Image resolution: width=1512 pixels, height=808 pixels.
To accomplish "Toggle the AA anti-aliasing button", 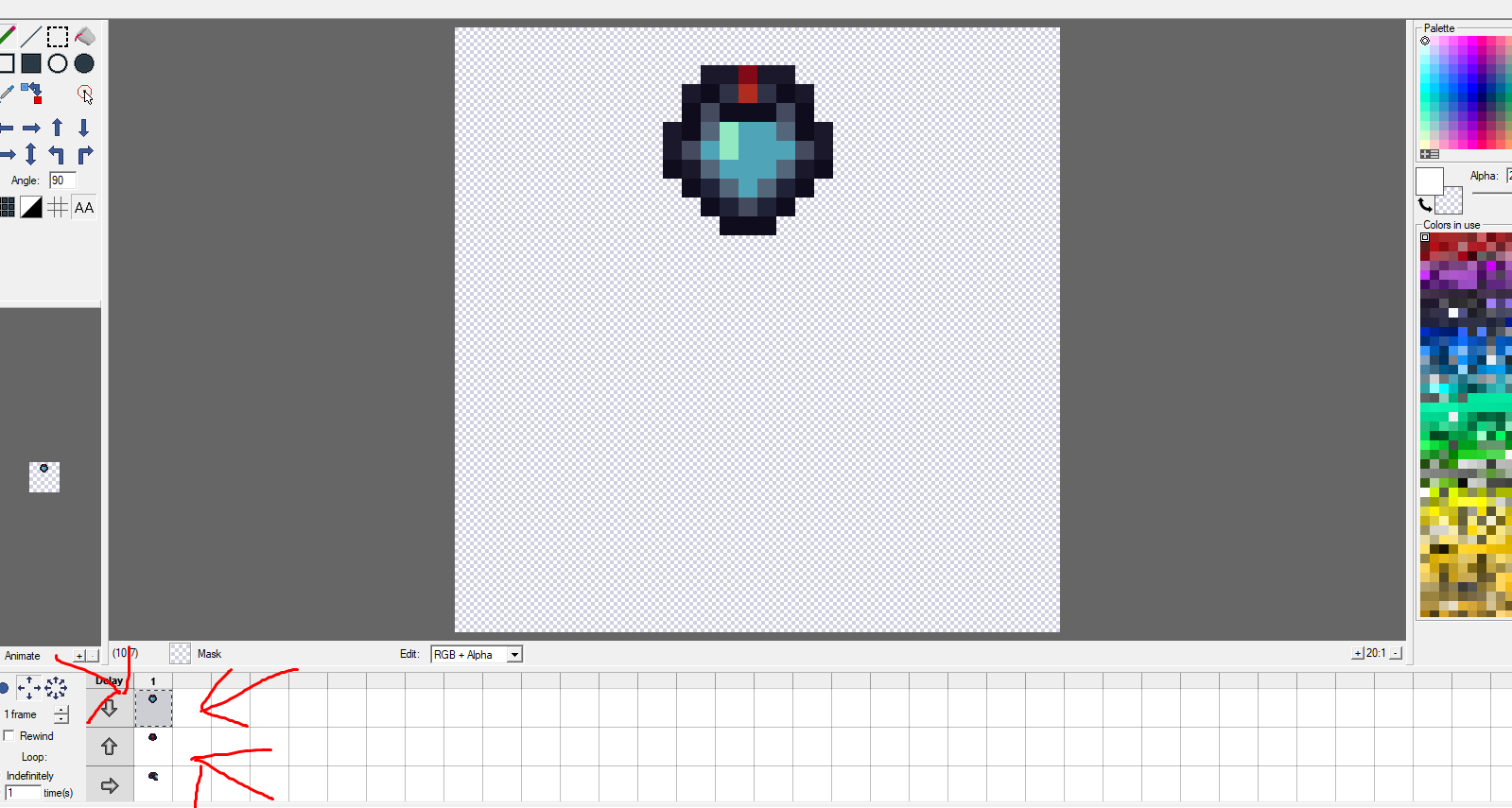I will click(84, 207).
